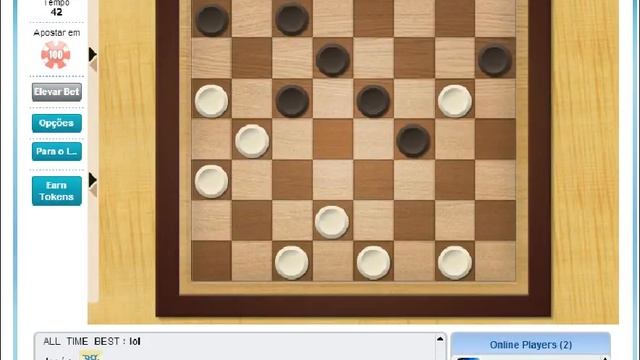The height and width of the screenshot is (360, 640).
Task: Pick bottom-row white piece in fifth column
Action: (x=373, y=262)
